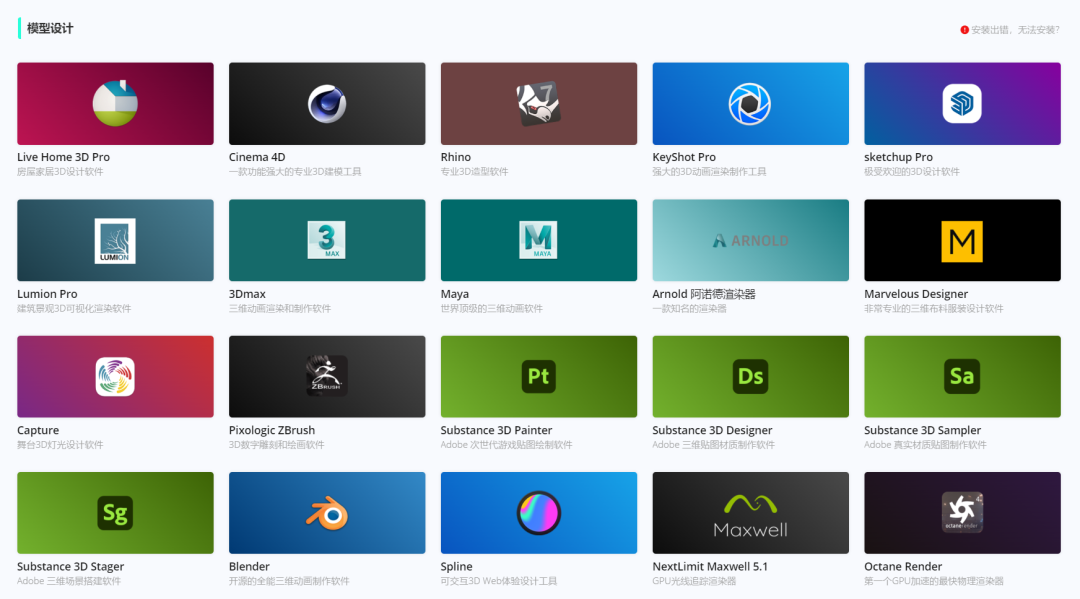Image resolution: width=1080 pixels, height=599 pixels.
Task: Click the Cinema 4D sphere icon
Action: [x=327, y=104]
